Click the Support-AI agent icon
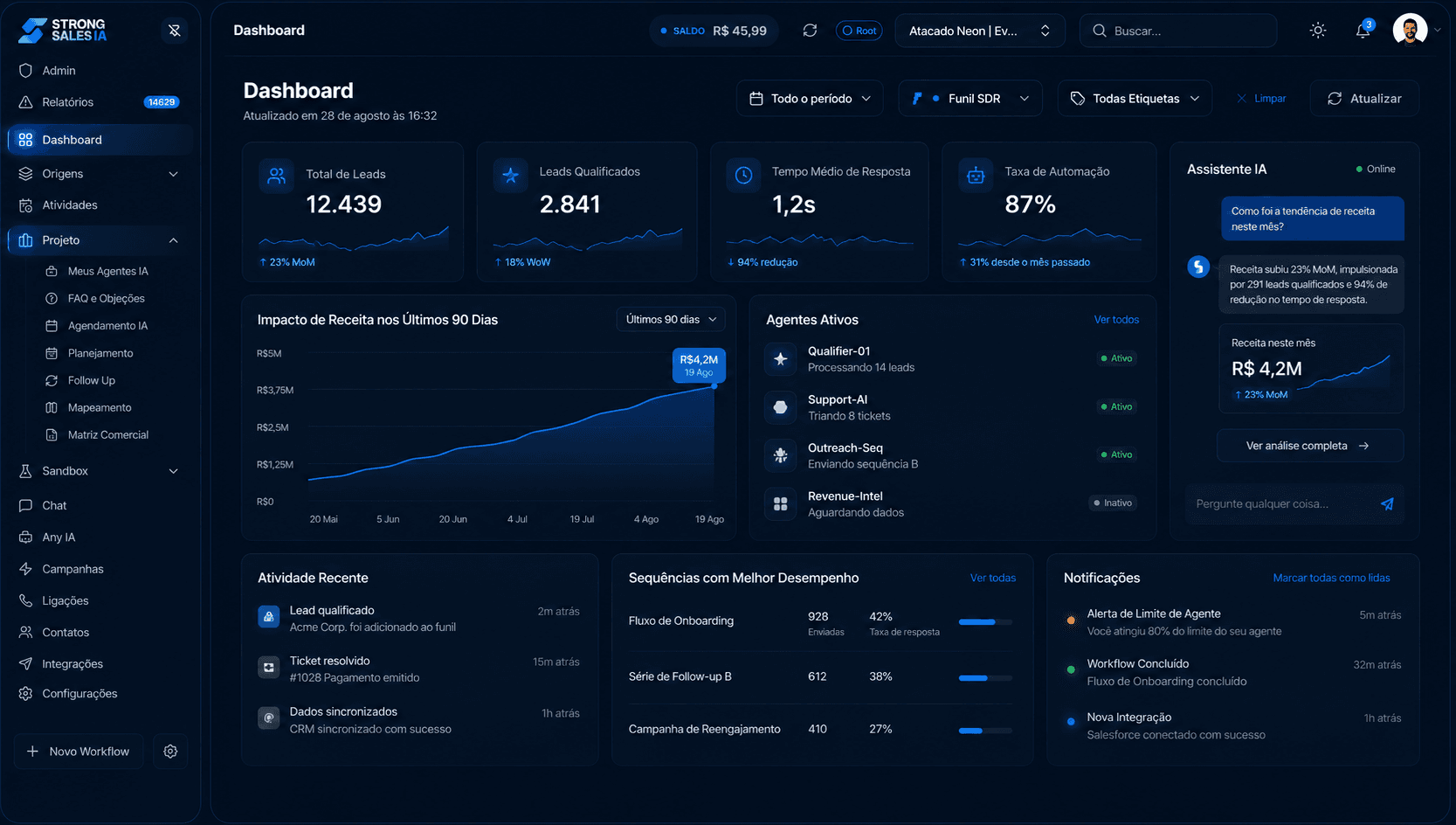The width and height of the screenshot is (1456, 825). click(x=781, y=407)
